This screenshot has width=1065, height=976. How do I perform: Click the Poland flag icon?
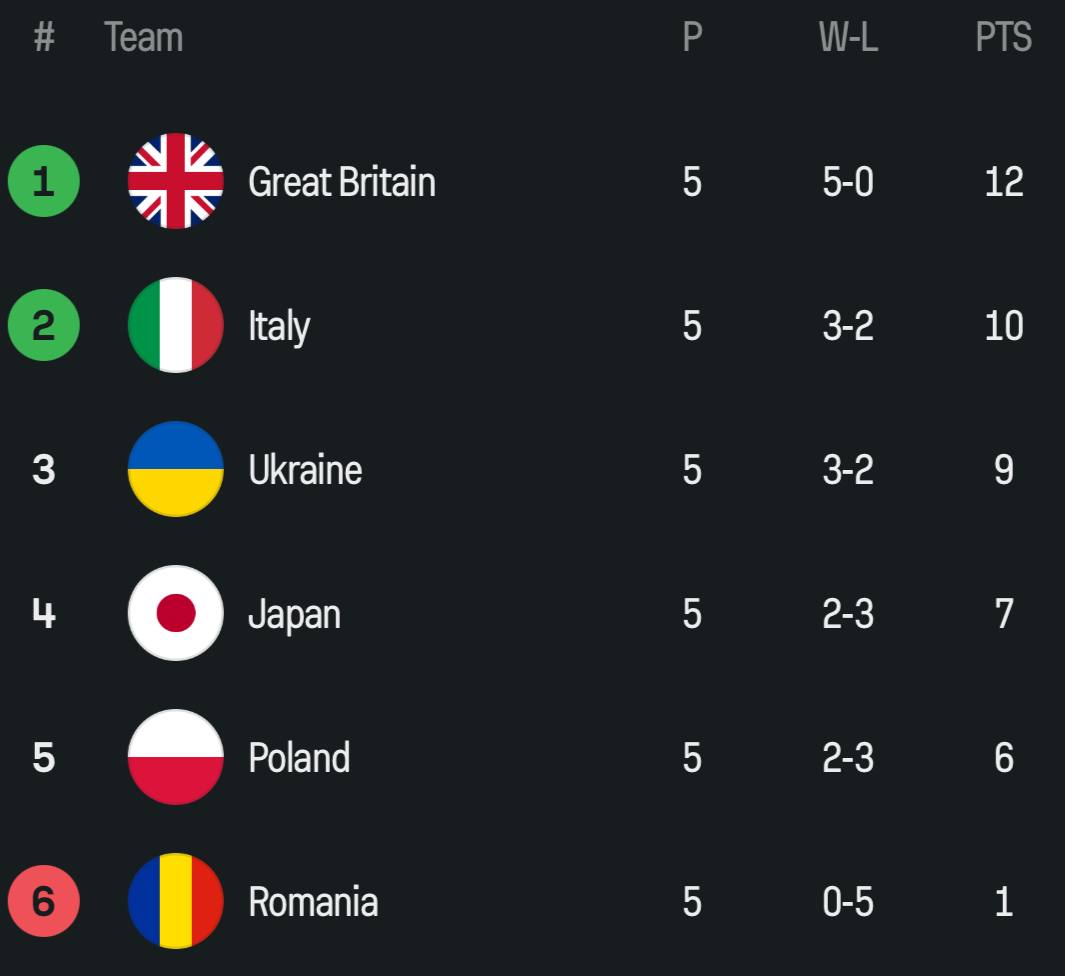pos(176,757)
